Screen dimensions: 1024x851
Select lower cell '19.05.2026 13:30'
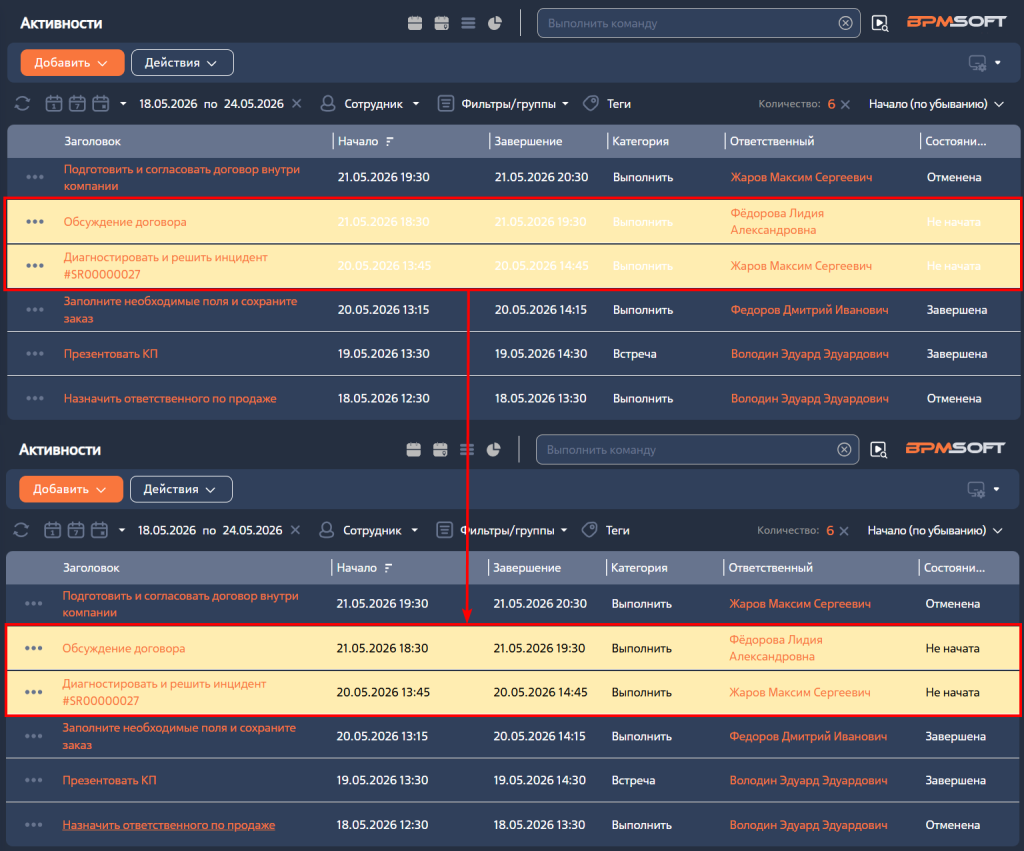click(x=383, y=780)
